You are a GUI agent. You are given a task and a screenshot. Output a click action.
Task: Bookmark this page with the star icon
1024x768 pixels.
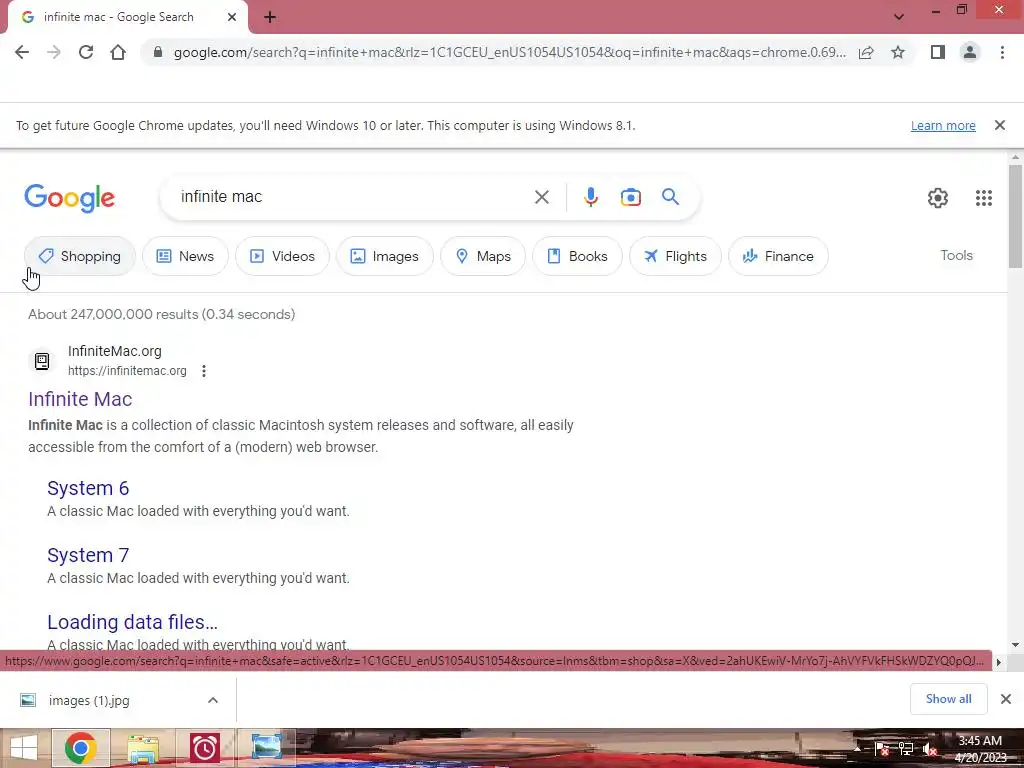[898, 52]
